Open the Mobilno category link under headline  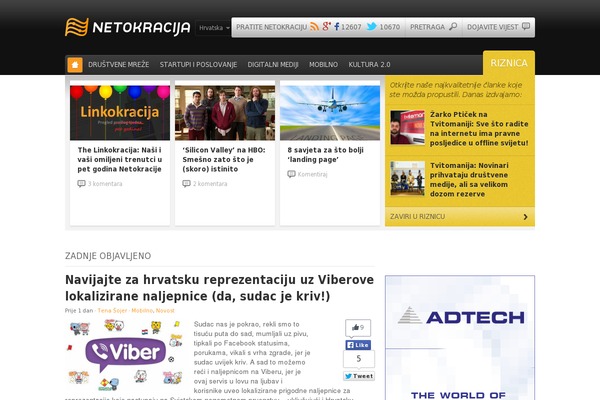click(x=142, y=310)
